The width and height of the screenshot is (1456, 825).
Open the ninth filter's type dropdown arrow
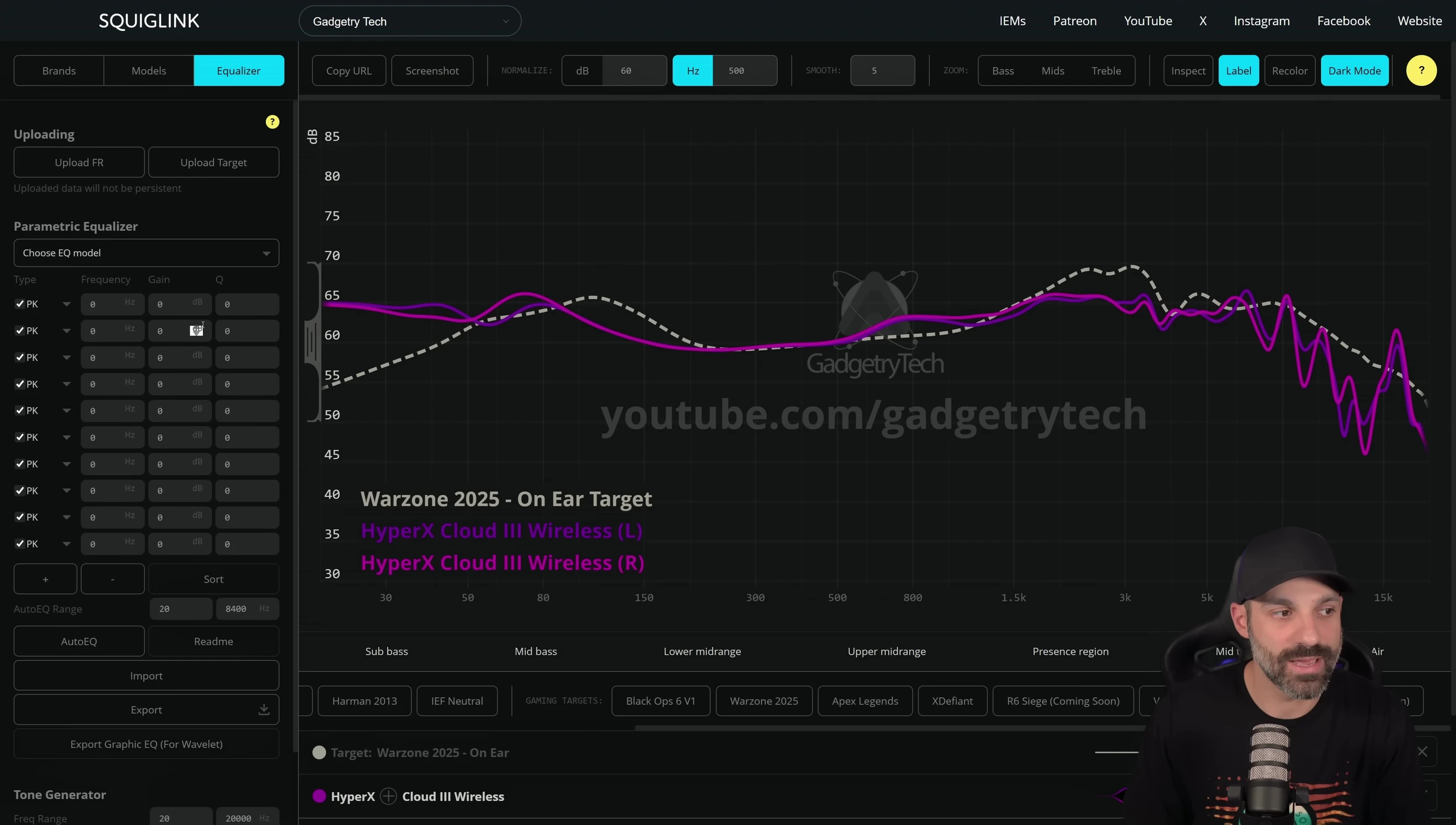coord(66,517)
